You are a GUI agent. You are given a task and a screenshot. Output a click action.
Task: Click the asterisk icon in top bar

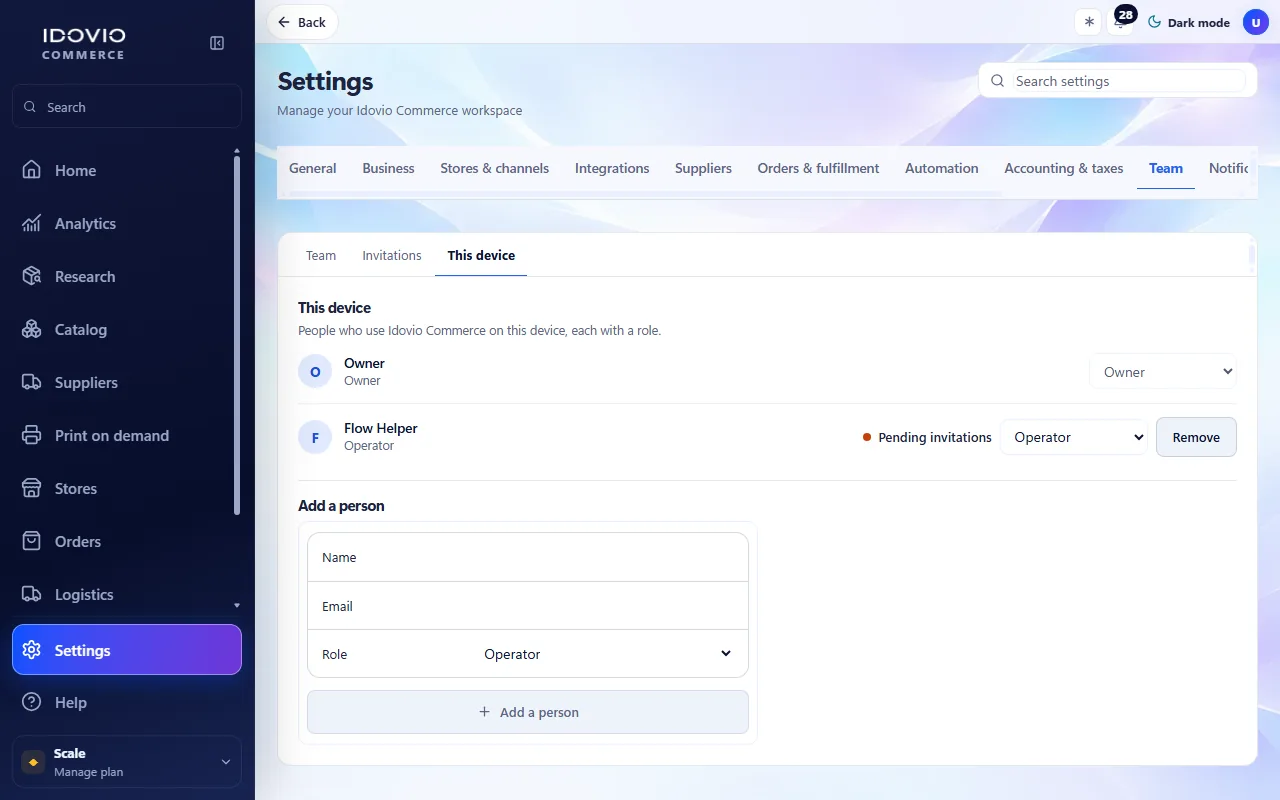[1089, 22]
